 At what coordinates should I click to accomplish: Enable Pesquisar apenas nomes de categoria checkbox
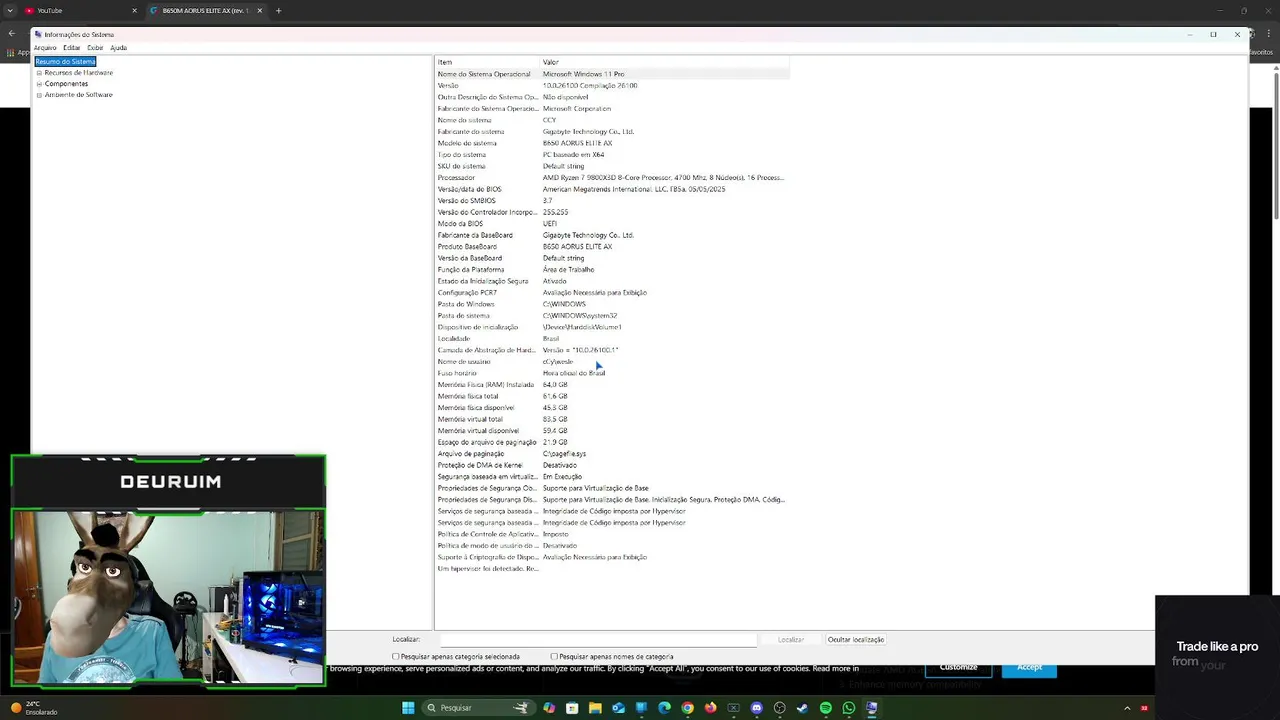tap(554, 657)
